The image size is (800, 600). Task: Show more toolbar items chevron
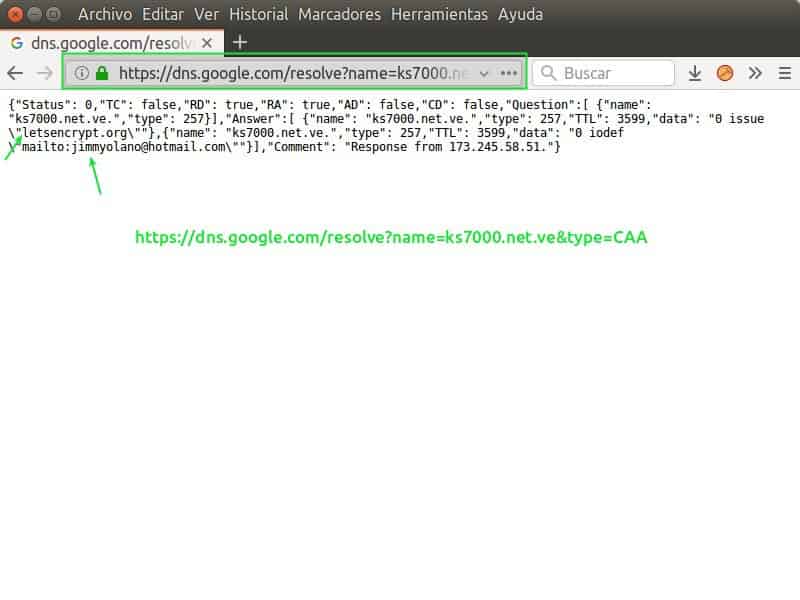pyautogui.click(x=755, y=73)
